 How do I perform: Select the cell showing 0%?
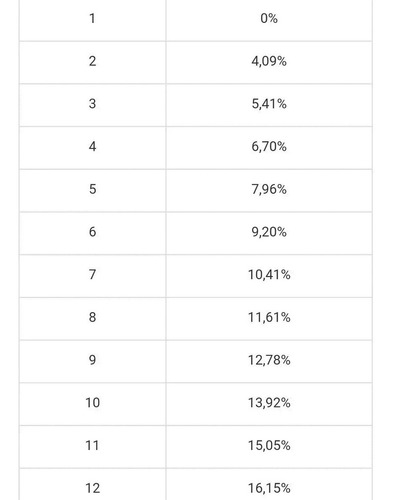click(x=269, y=19)
